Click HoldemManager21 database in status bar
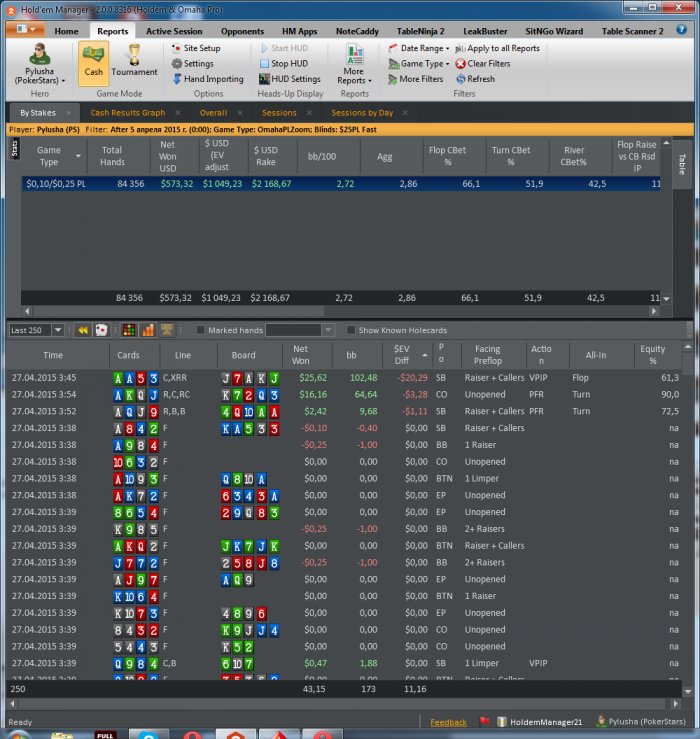 tap(540, 722)
